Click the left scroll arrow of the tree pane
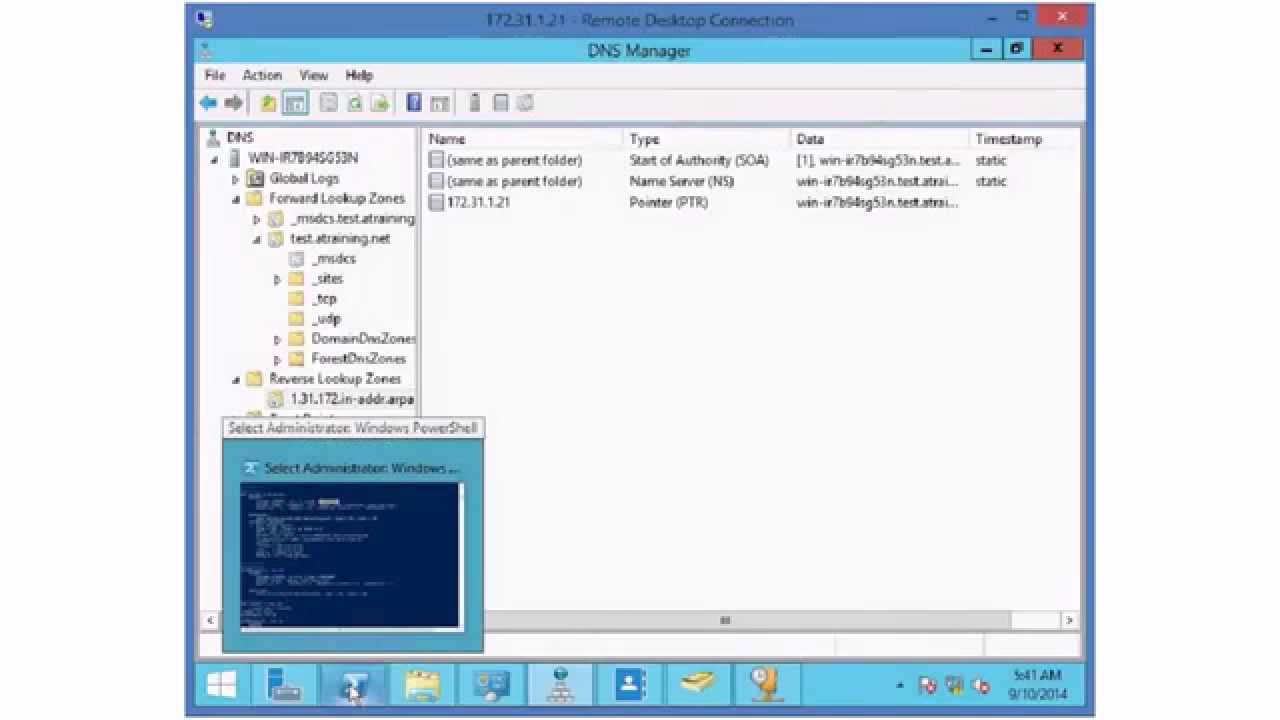The width and height of the screenshot is (1280, 720). (210, 621)
